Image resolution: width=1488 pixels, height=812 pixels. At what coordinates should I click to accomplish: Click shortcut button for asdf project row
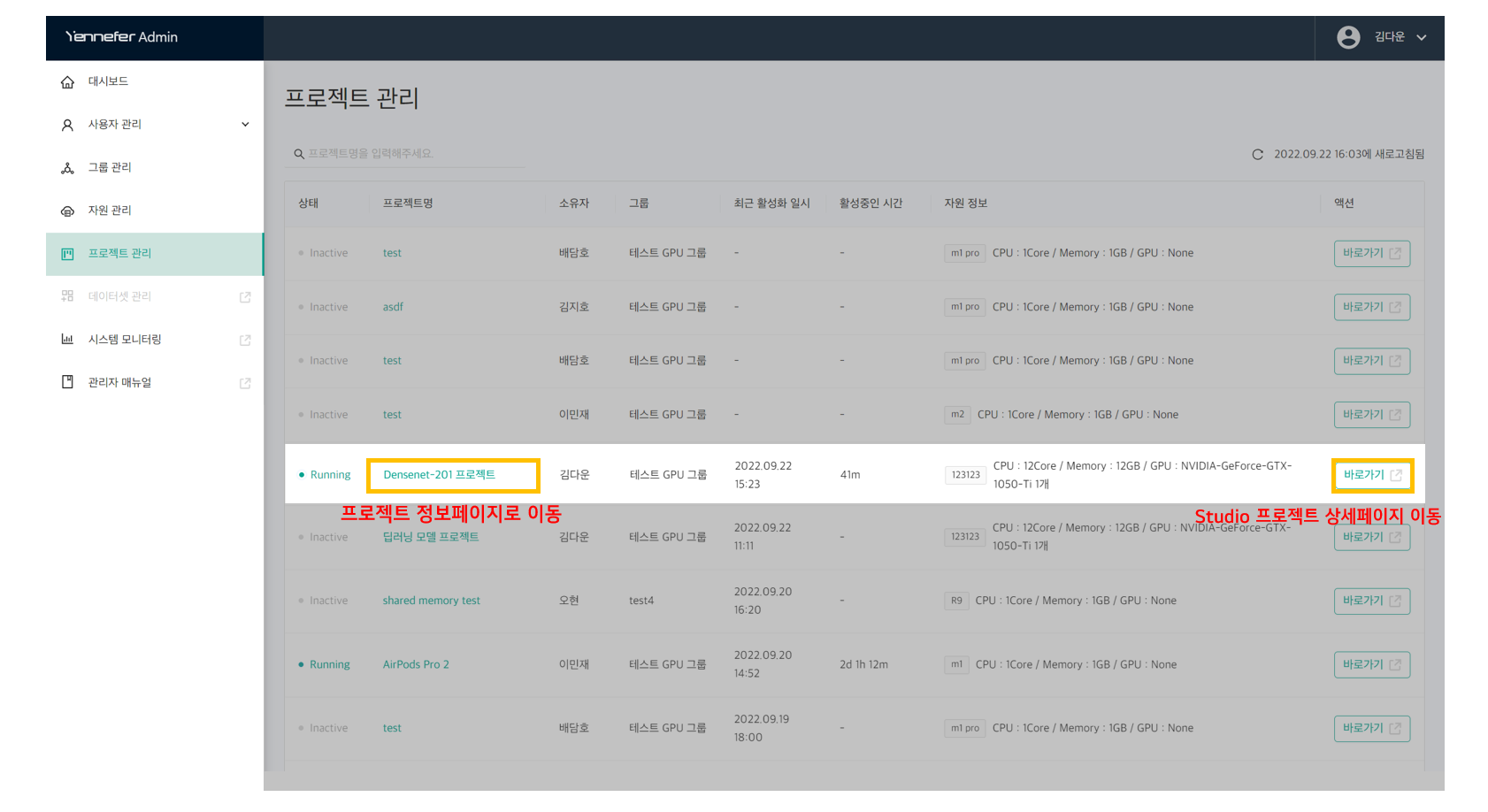click(1371, 307)
